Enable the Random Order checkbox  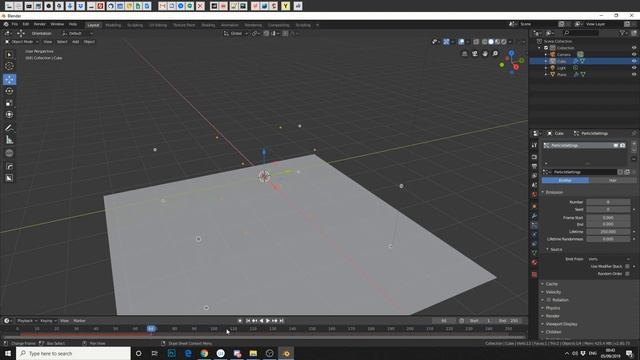click(627, 273)
